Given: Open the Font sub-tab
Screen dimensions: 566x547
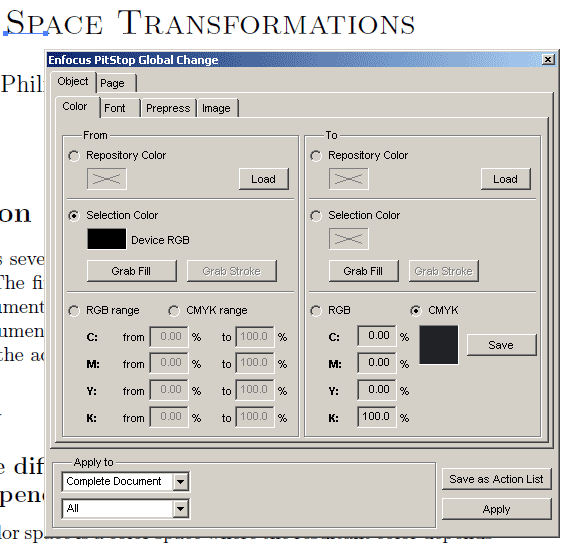Looking at the screenshot, I should pos(119,108).
